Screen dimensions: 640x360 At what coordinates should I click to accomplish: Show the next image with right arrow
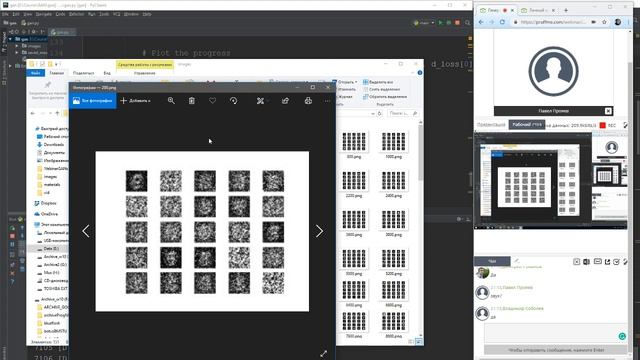coord(319,231)
